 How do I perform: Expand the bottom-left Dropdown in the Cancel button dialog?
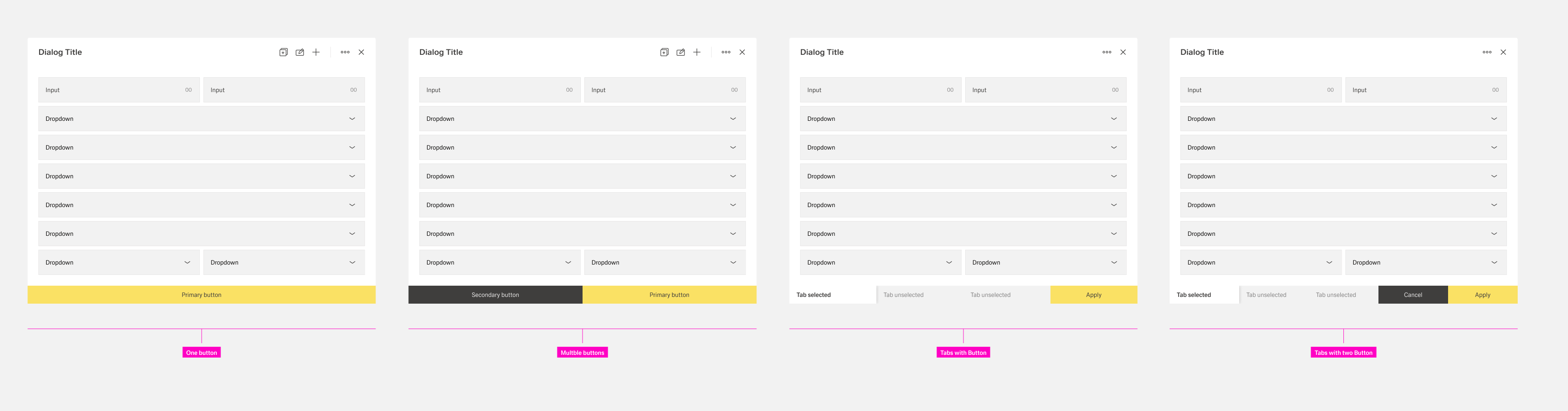click(1260, 262)
